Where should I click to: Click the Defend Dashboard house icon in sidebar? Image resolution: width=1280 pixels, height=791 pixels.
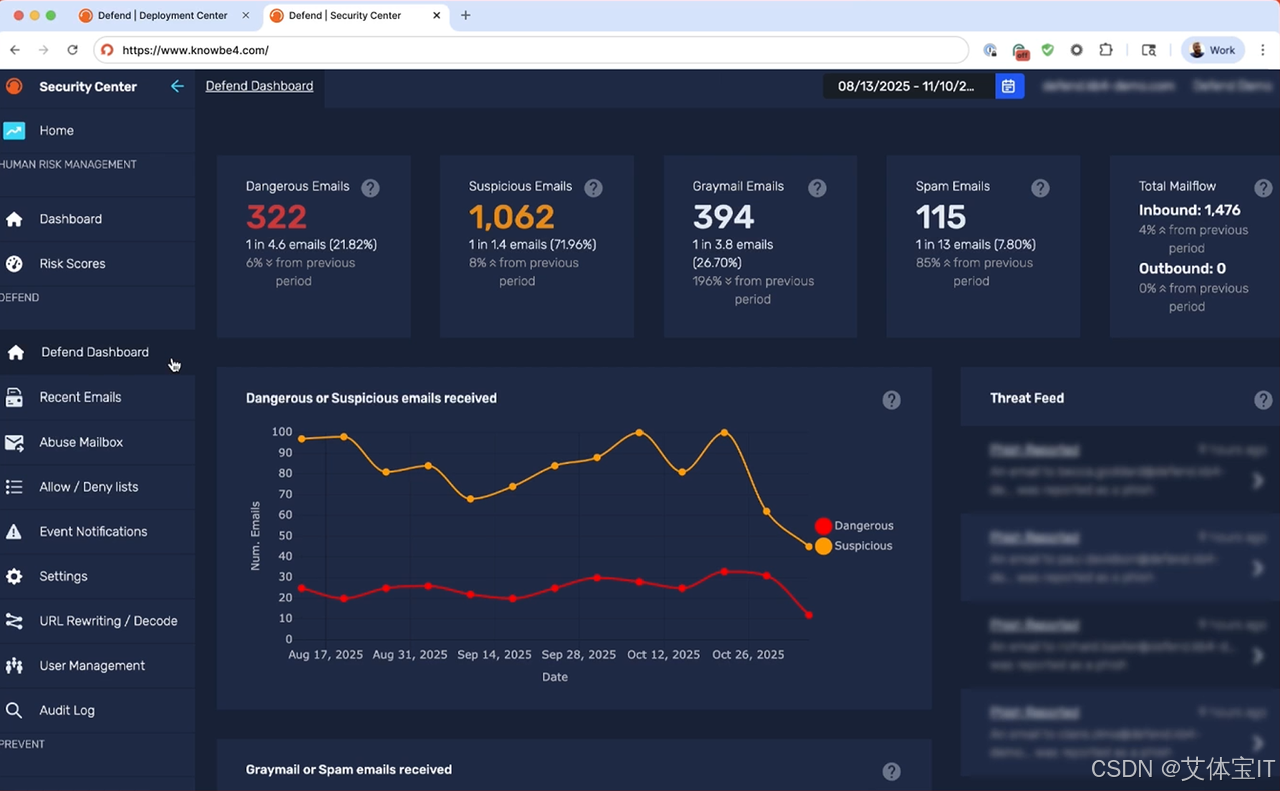15,352
